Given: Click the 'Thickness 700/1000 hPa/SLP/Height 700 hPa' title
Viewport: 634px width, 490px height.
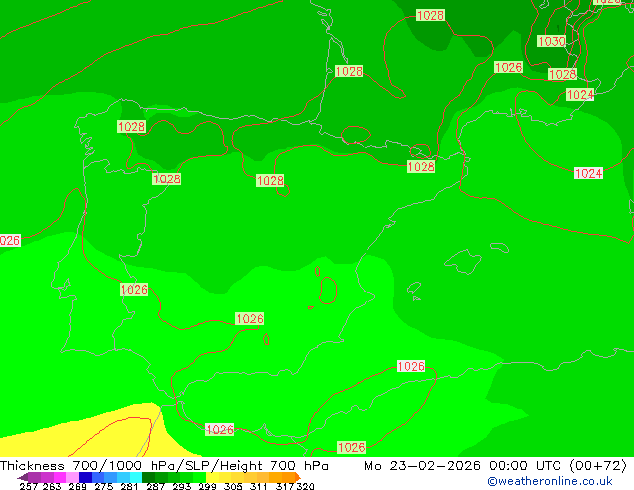Looking at the screenshot, I should (x=164, y=466).
